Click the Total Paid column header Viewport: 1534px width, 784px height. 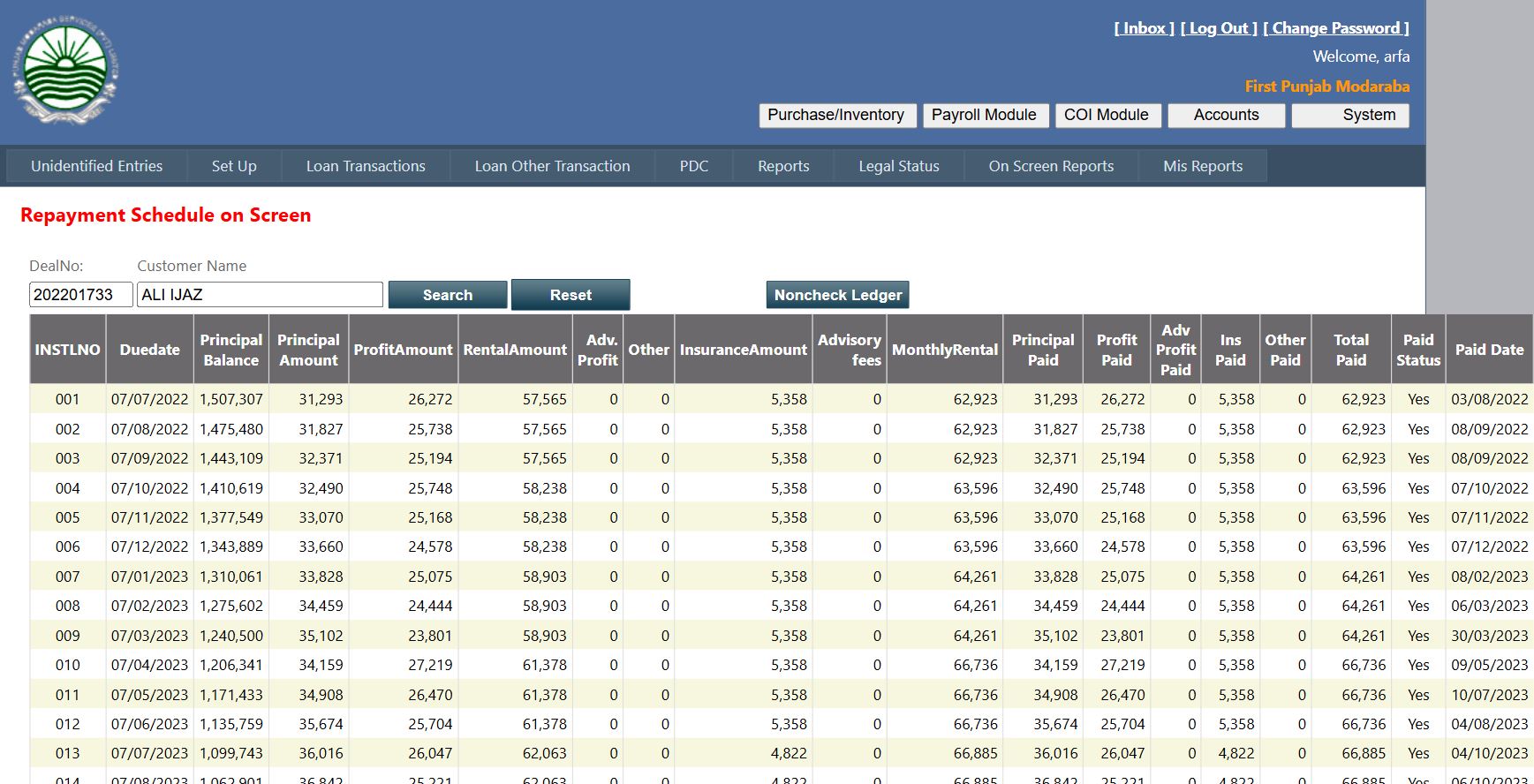coord(1351,350)
